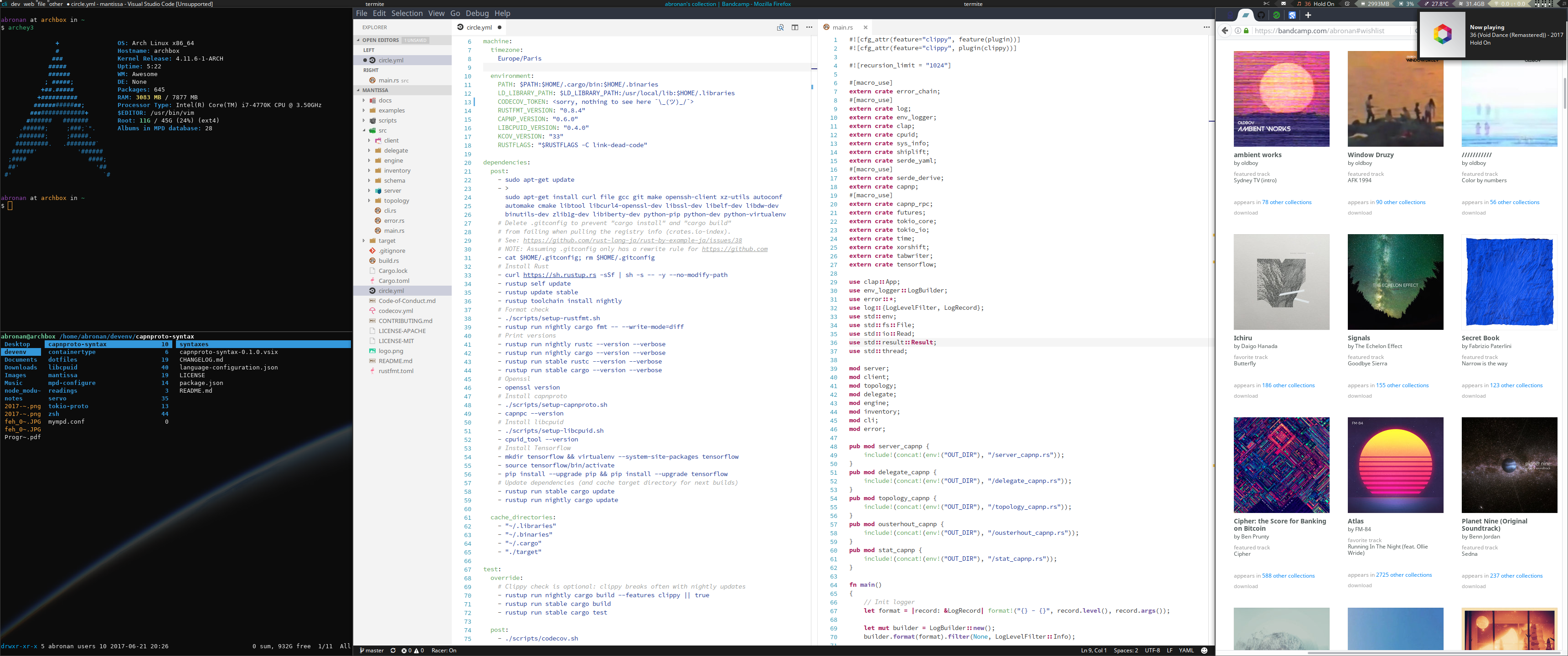Open changes icon beside split editor
Viewport: 1568px width, 656px height.
point(780,27)
